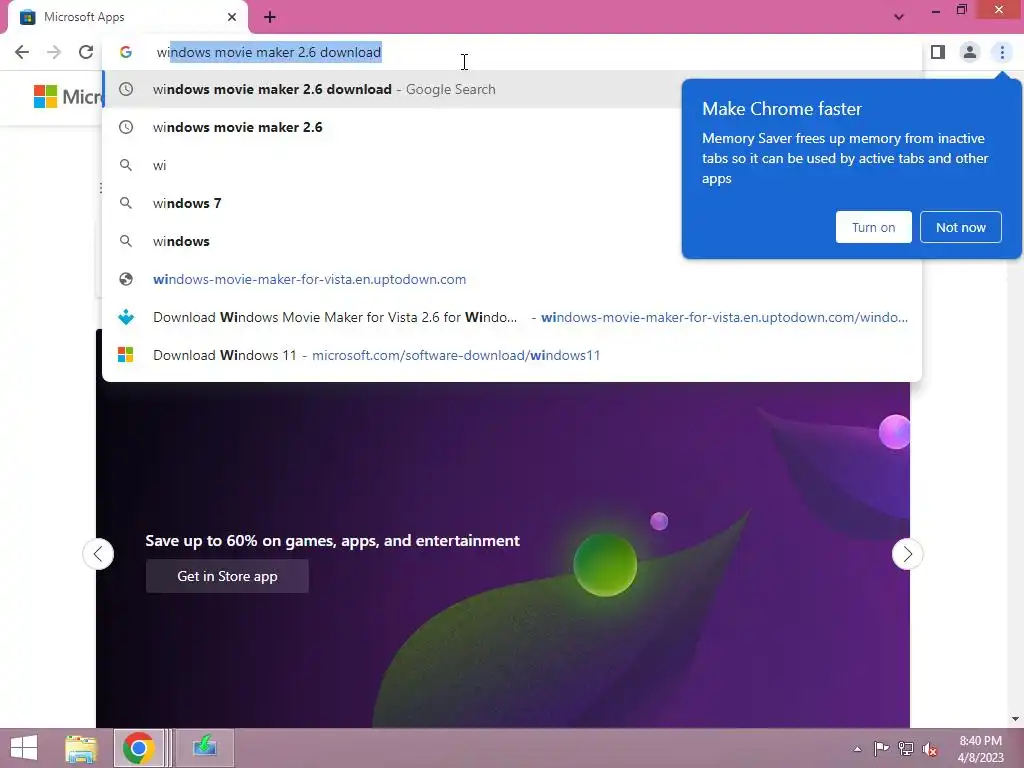Click magnifier icon beside 'wi' suggestion
Screen dimensions: 1024x768
pyautogui.click(x=126, y=165)
